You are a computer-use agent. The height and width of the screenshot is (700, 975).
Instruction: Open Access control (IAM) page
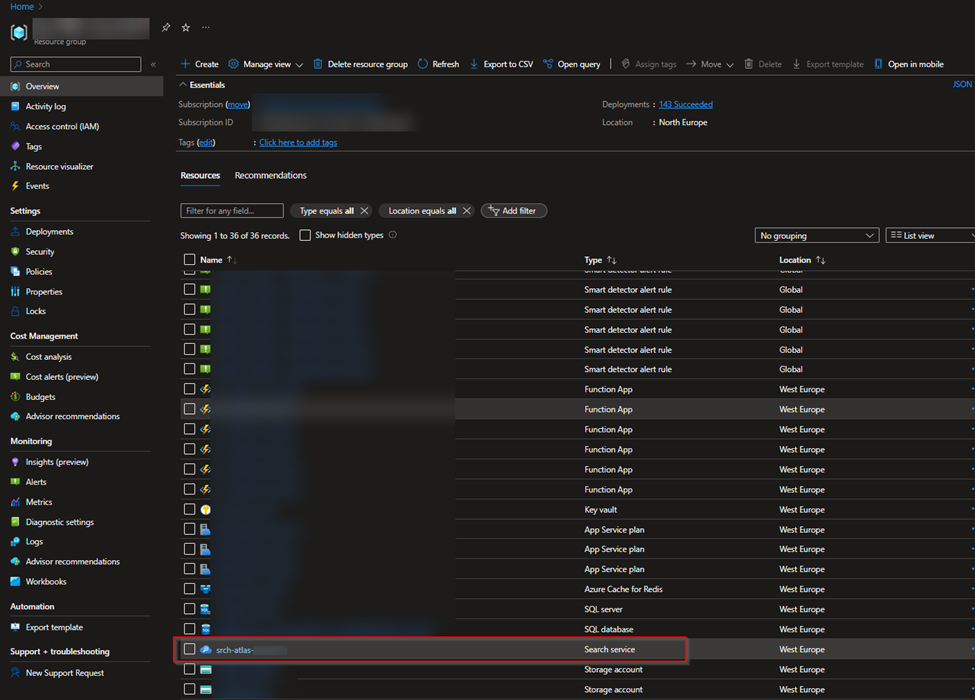62,127
